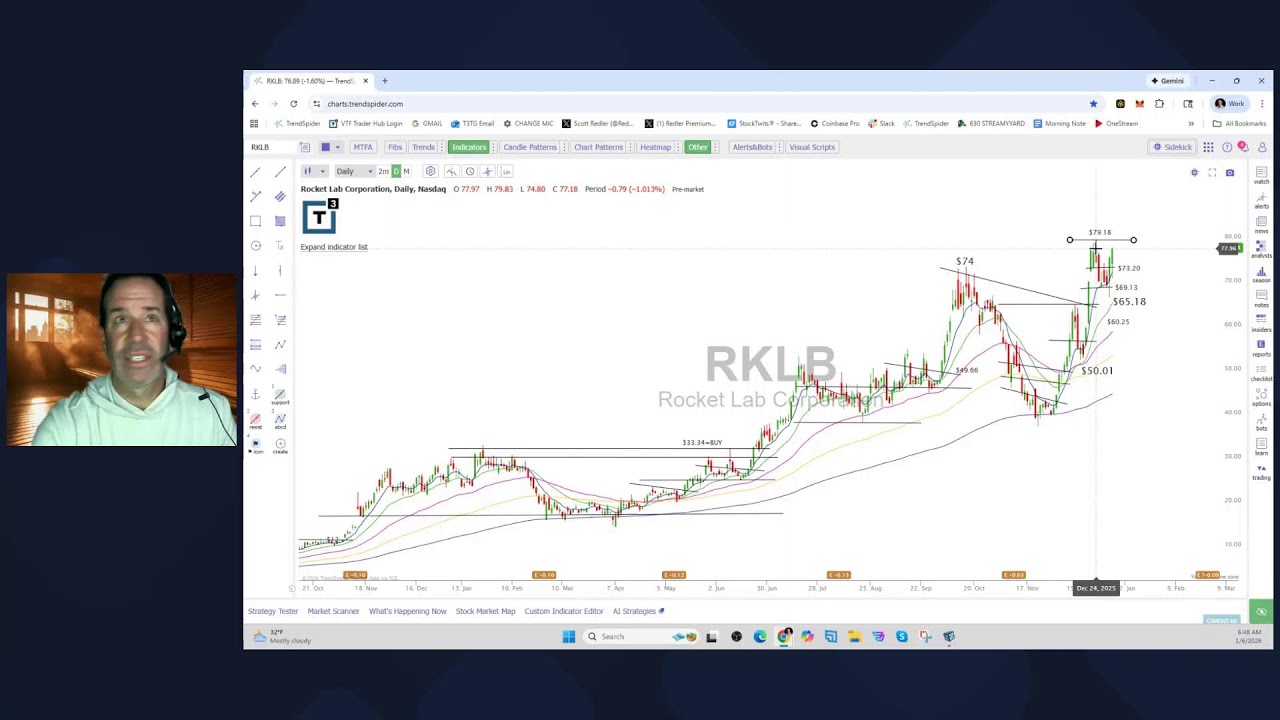Open the insiders sidebar panel

(x=1261, y=323)
